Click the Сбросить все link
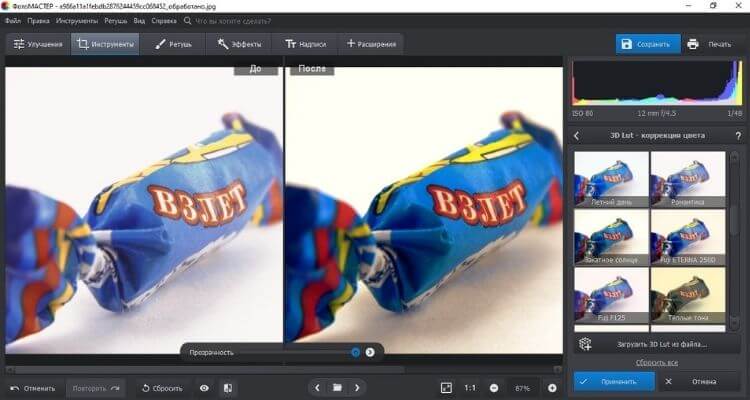This screenshot has height=400, width=750. coord(658,361)
